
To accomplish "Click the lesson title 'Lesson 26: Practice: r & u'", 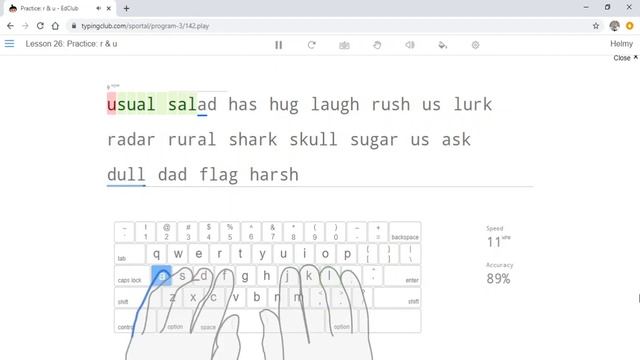I will pos(71,44).
